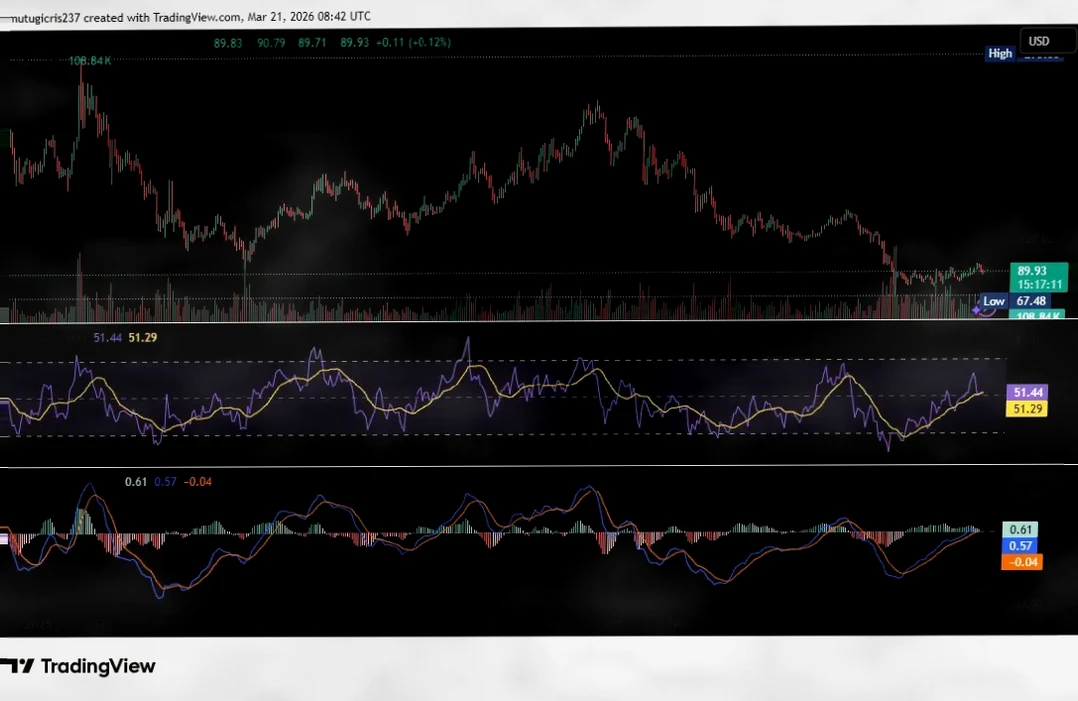Image resolution: width=1078 pixels, height=701 pixels.
Task: Click the blue Low price badge 67.48
Action: coord(1029,300)
